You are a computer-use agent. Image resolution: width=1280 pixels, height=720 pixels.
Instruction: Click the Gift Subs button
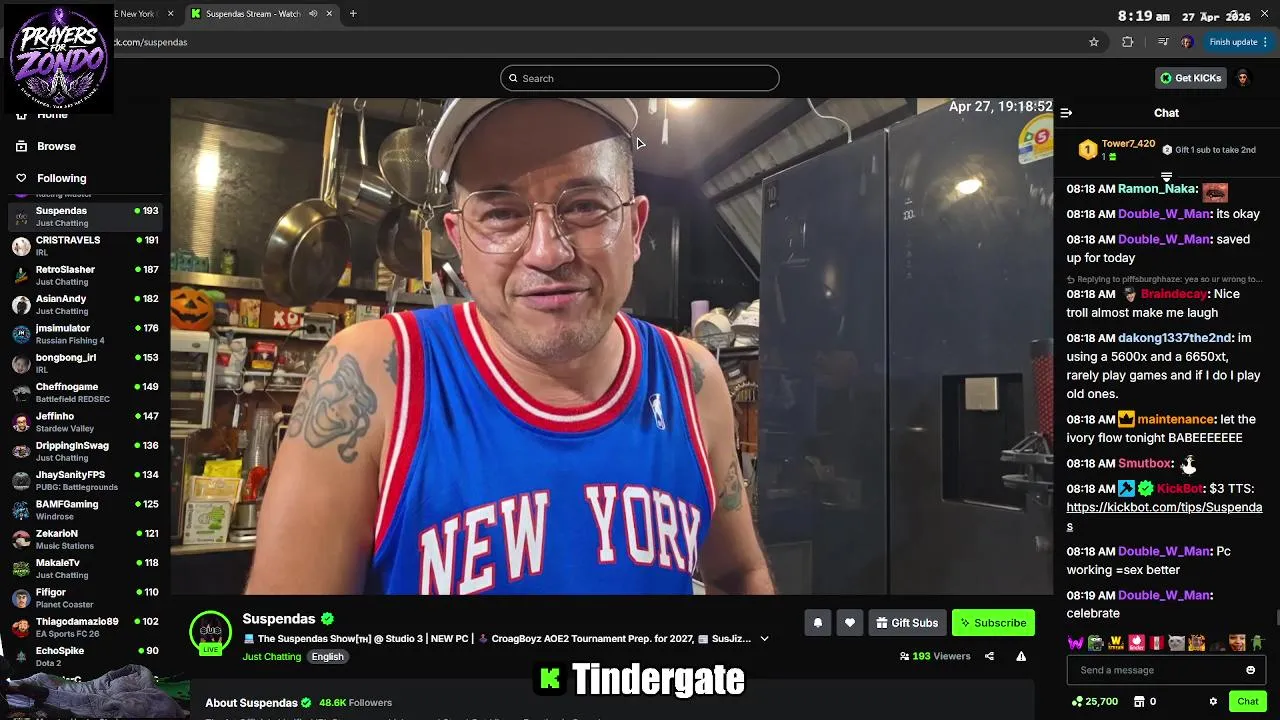pyautogui.click(x=907, y=623)
